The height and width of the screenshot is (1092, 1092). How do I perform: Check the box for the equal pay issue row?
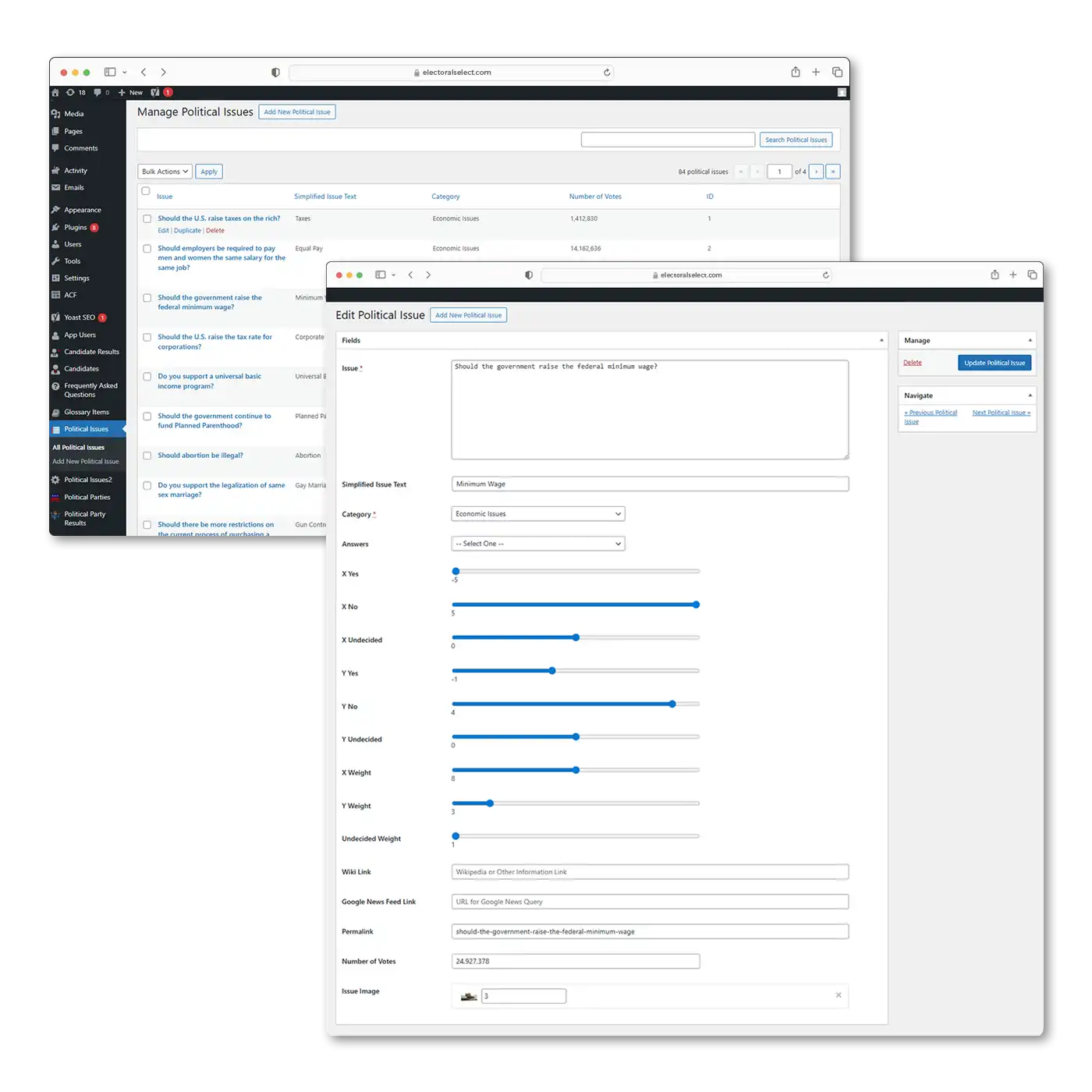click(147, 249)
